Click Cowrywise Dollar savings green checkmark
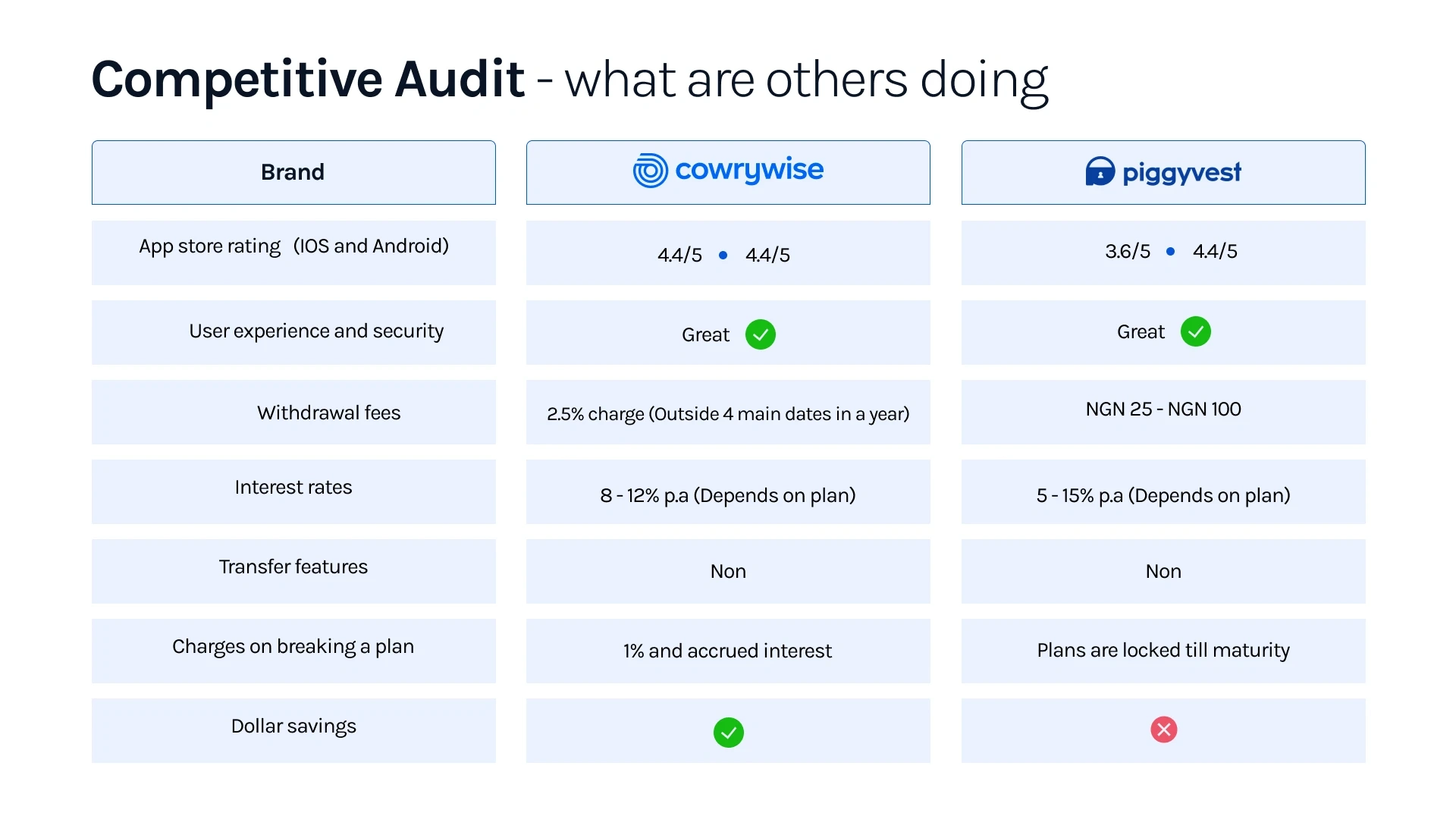Screen dimensions: 1456x819 pos(728,733)
